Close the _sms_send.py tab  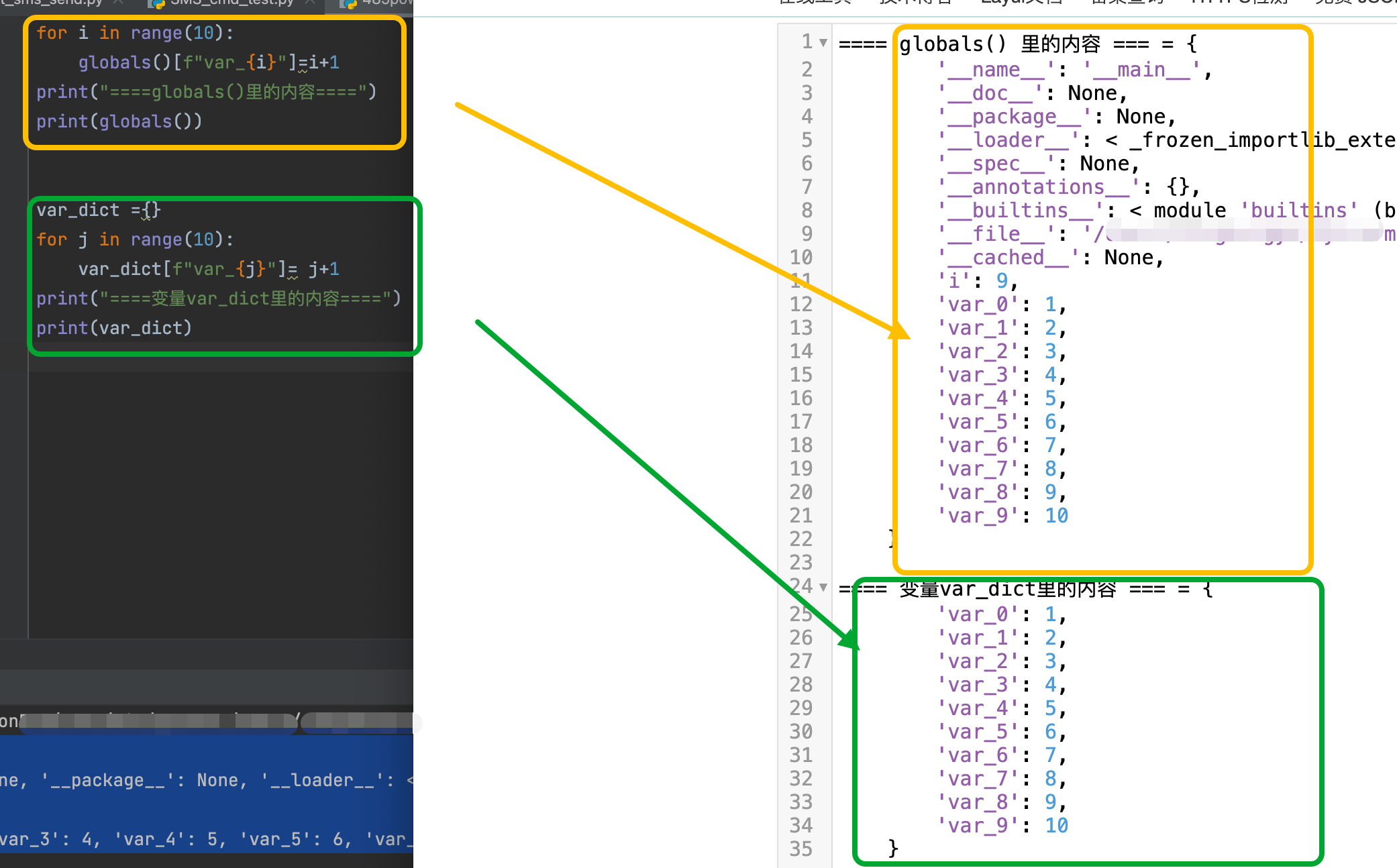tap(118, 3)
